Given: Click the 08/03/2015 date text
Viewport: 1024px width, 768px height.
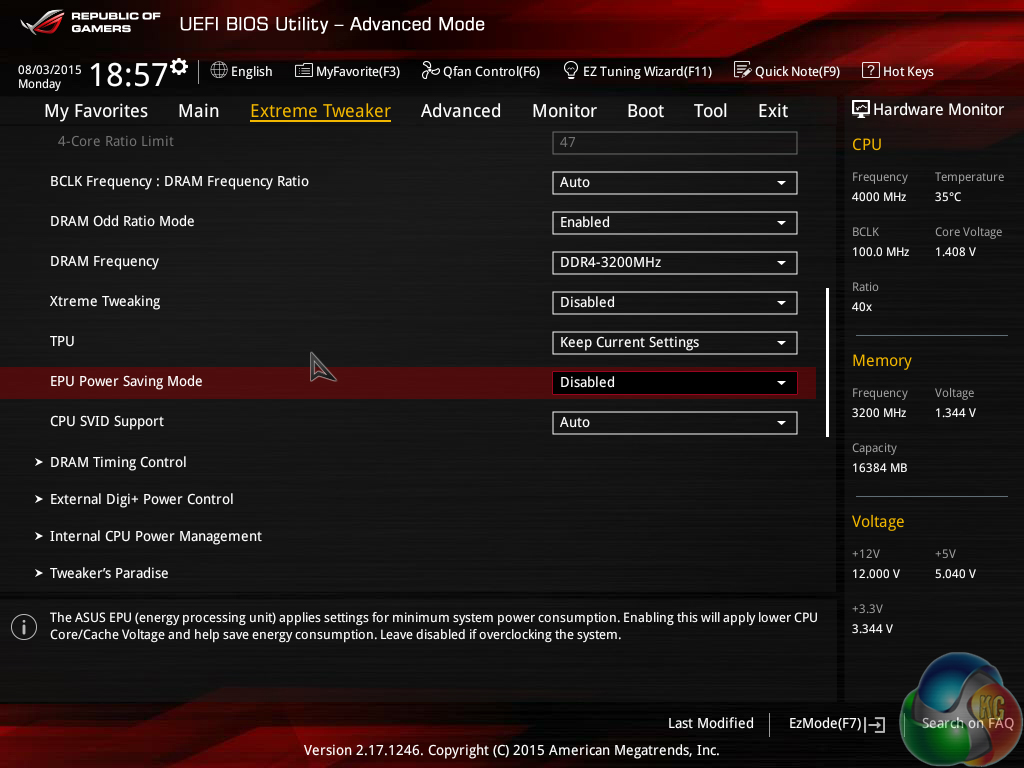Looking at the screenshot, I should pos(50,70).
